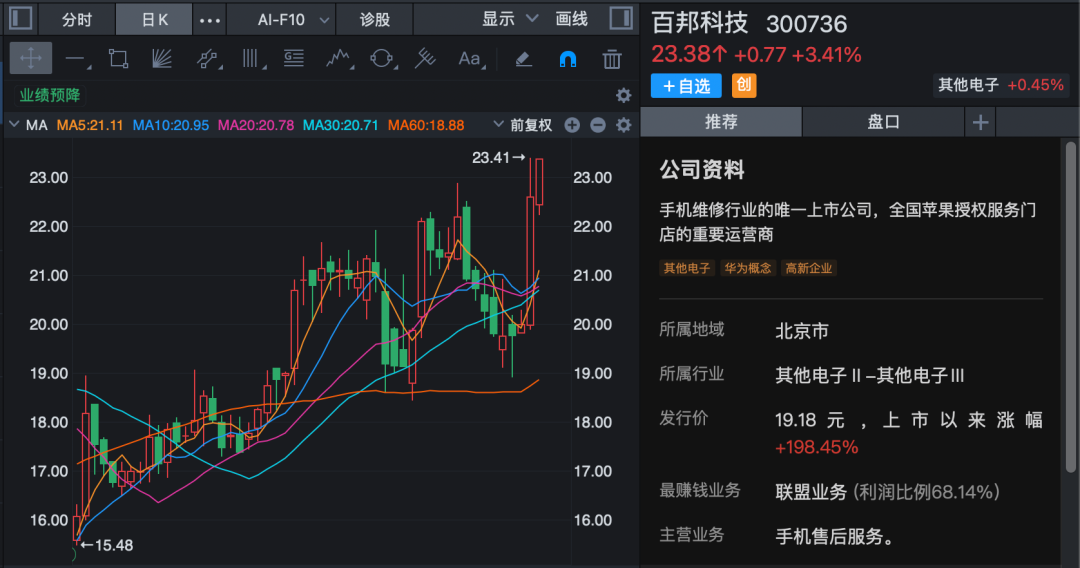Viewport: 1080px width, 568px height.
Task: Toggle the magnet snap mode
Action: click(567, 59)
